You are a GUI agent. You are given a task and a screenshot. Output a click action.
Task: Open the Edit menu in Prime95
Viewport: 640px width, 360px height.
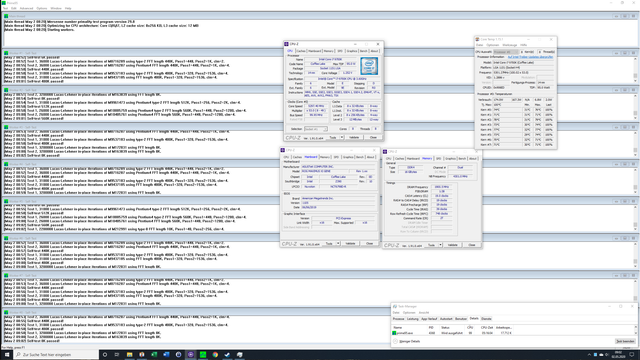tap(14, 8)
